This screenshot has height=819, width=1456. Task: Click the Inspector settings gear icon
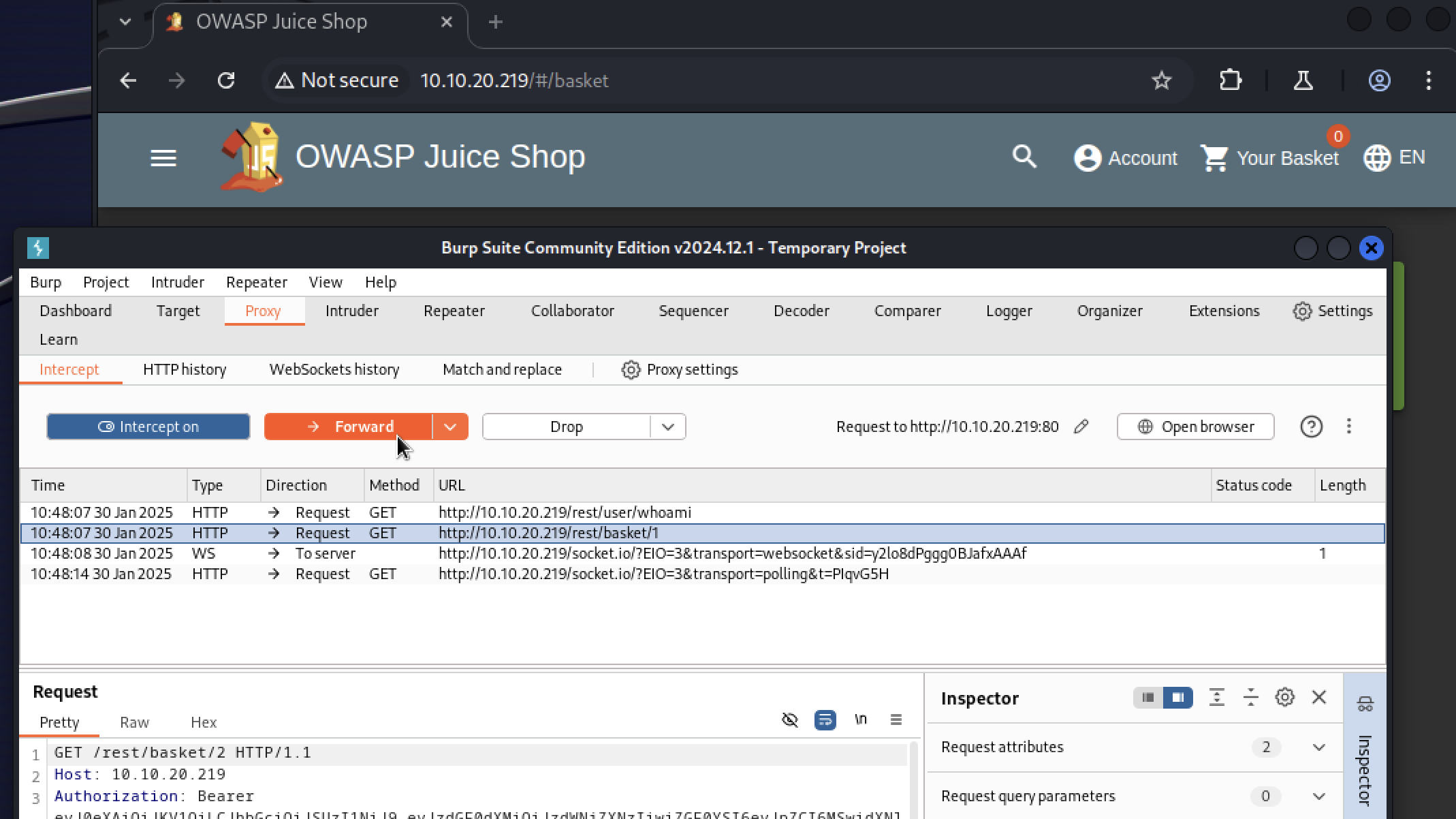point(1284,697)
